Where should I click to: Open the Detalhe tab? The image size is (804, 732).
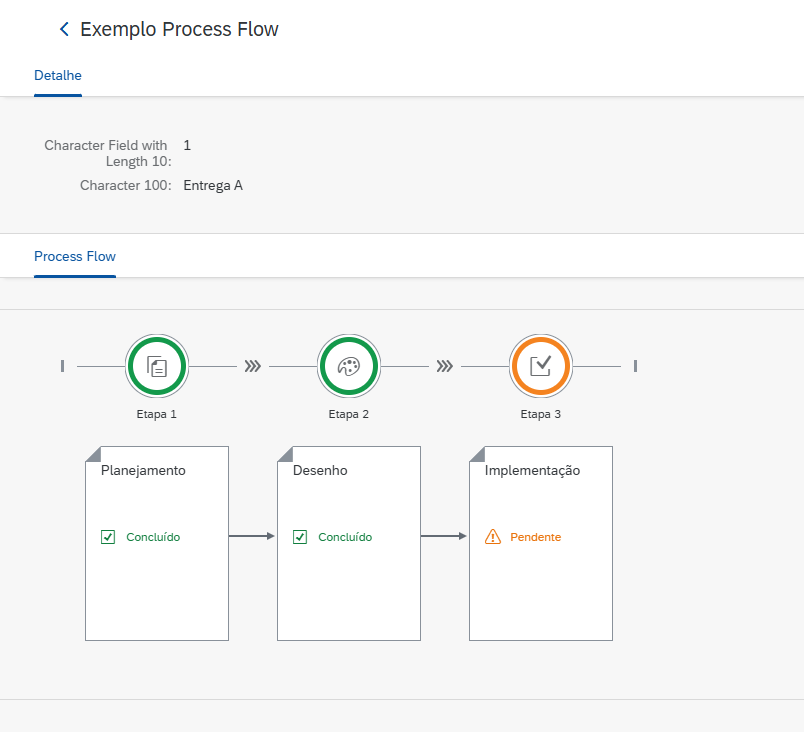click(x=57, y=75)
